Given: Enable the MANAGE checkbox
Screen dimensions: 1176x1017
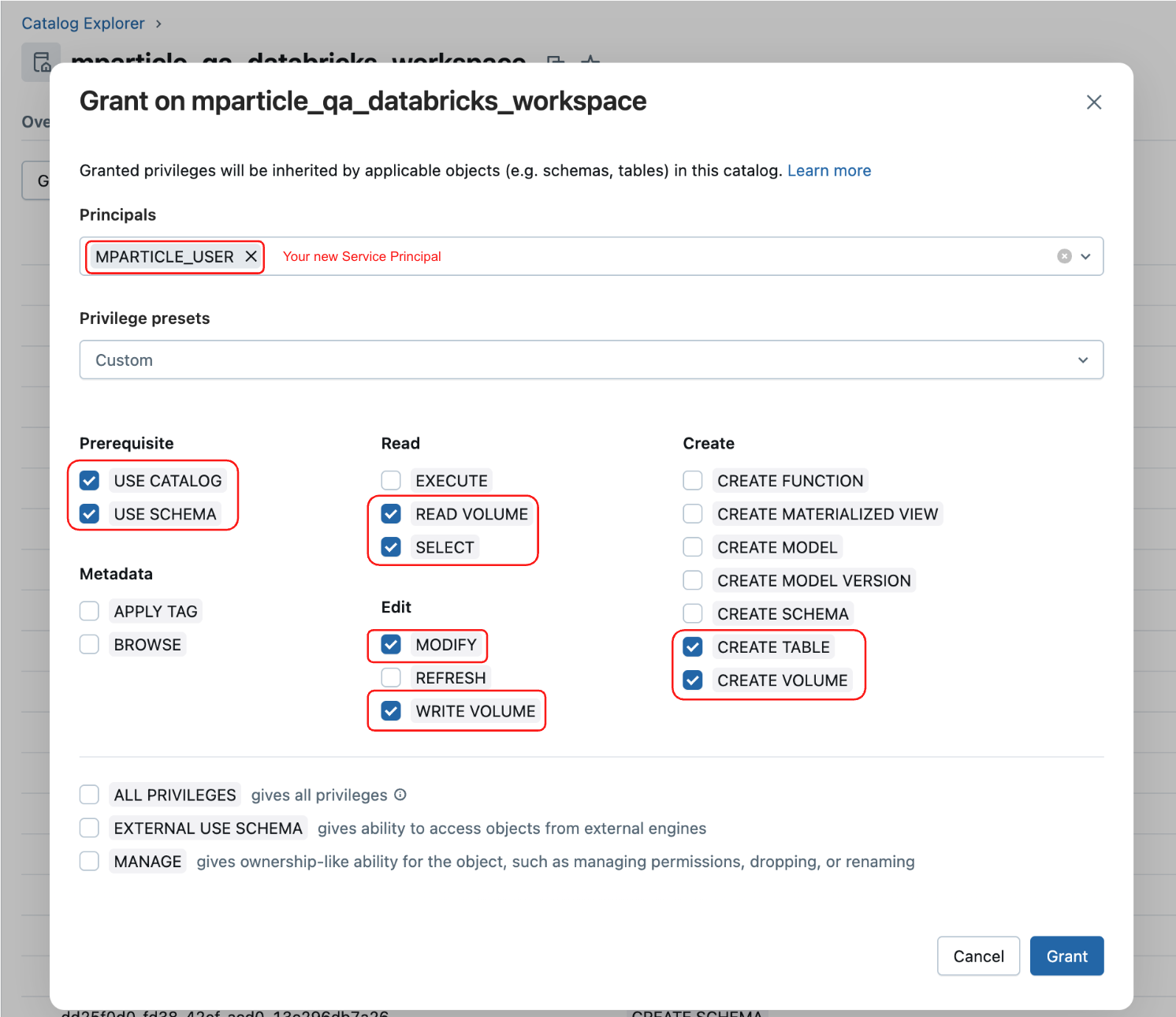Looking at the screenshot, I should [x=89, y=861].
